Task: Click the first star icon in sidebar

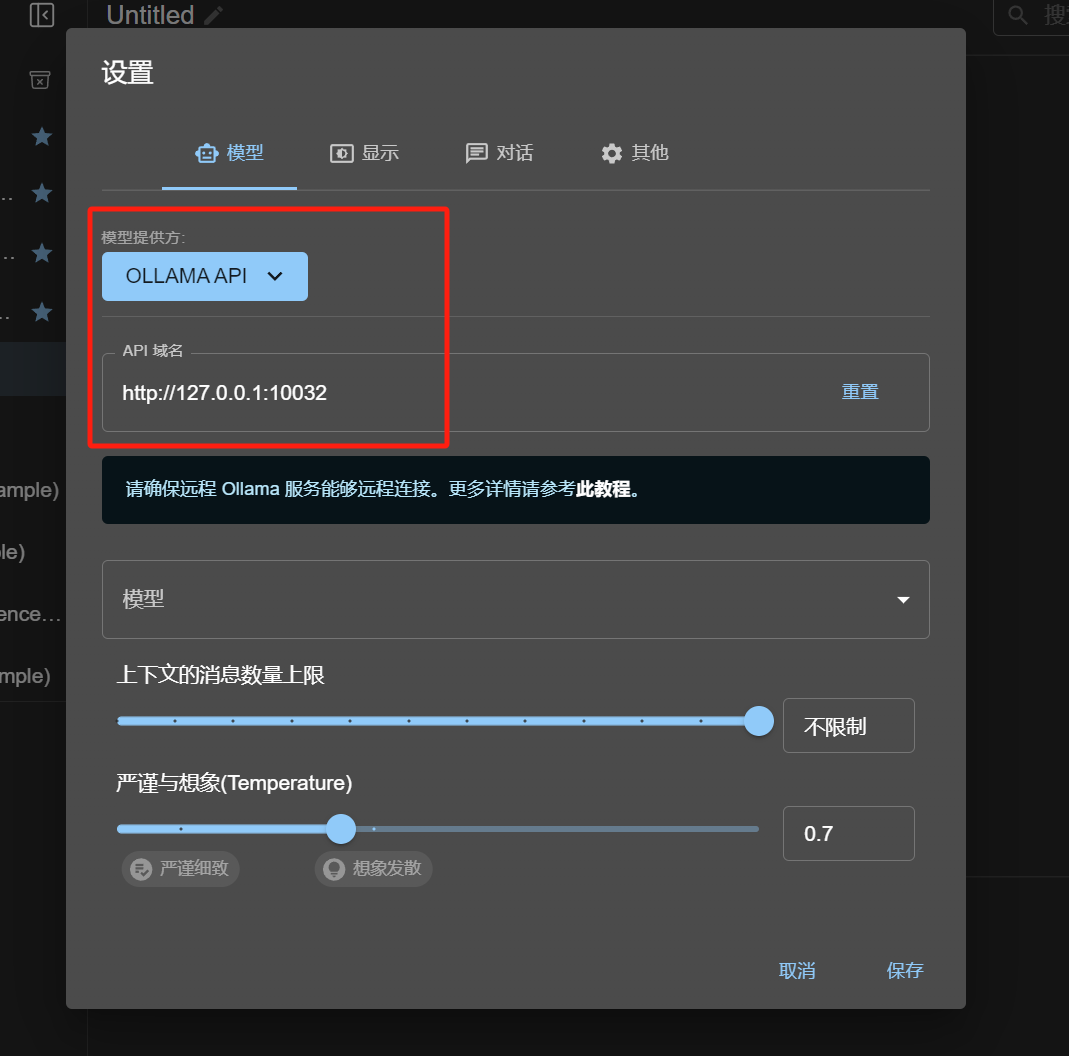Action: pos(42,136)
